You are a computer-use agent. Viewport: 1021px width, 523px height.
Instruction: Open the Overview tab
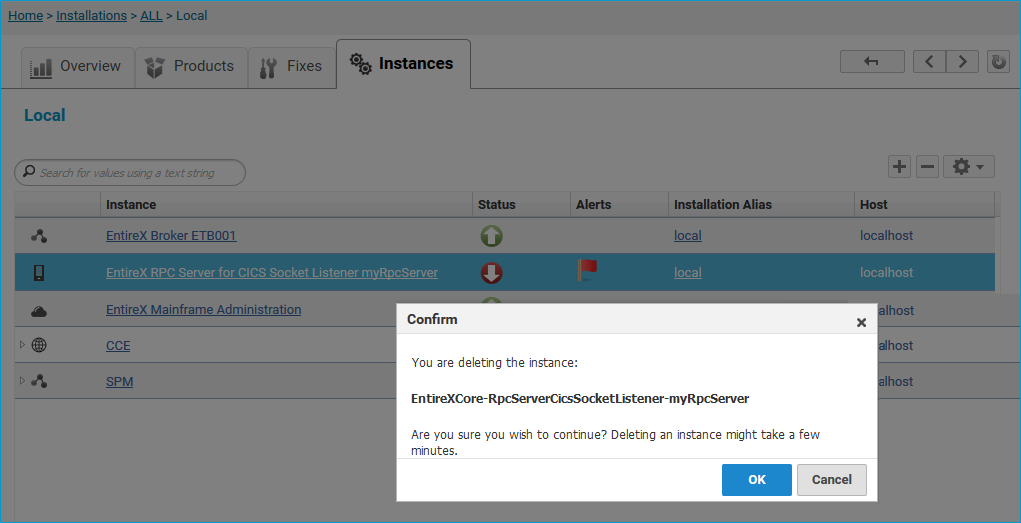point(77,67)
